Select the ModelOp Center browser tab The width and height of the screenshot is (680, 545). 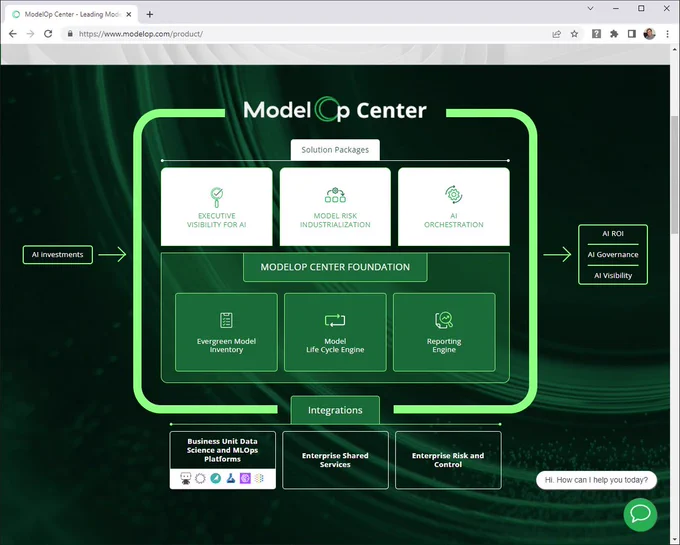(72, 14)
